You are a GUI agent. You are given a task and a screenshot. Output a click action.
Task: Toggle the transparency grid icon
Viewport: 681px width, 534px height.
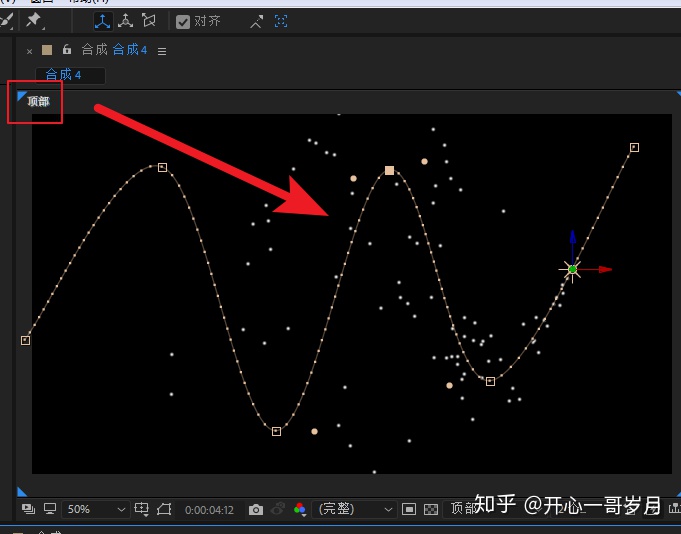[431, 509]
